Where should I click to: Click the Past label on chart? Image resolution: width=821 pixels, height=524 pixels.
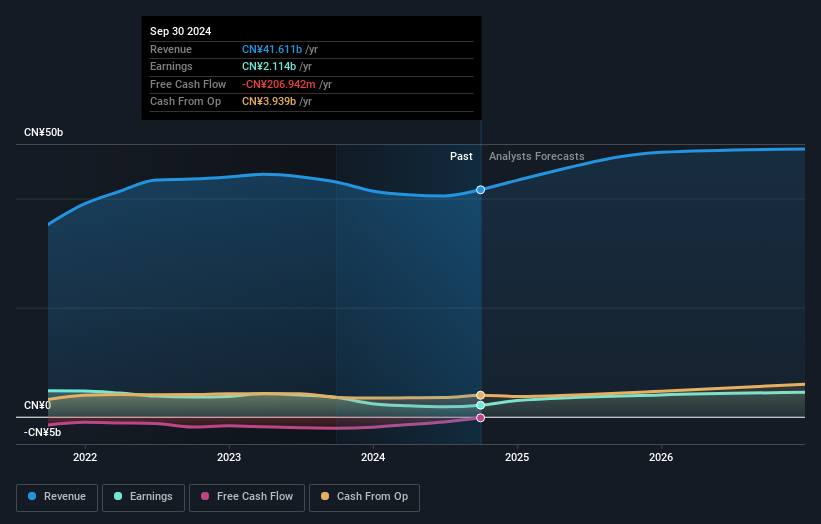461,156
